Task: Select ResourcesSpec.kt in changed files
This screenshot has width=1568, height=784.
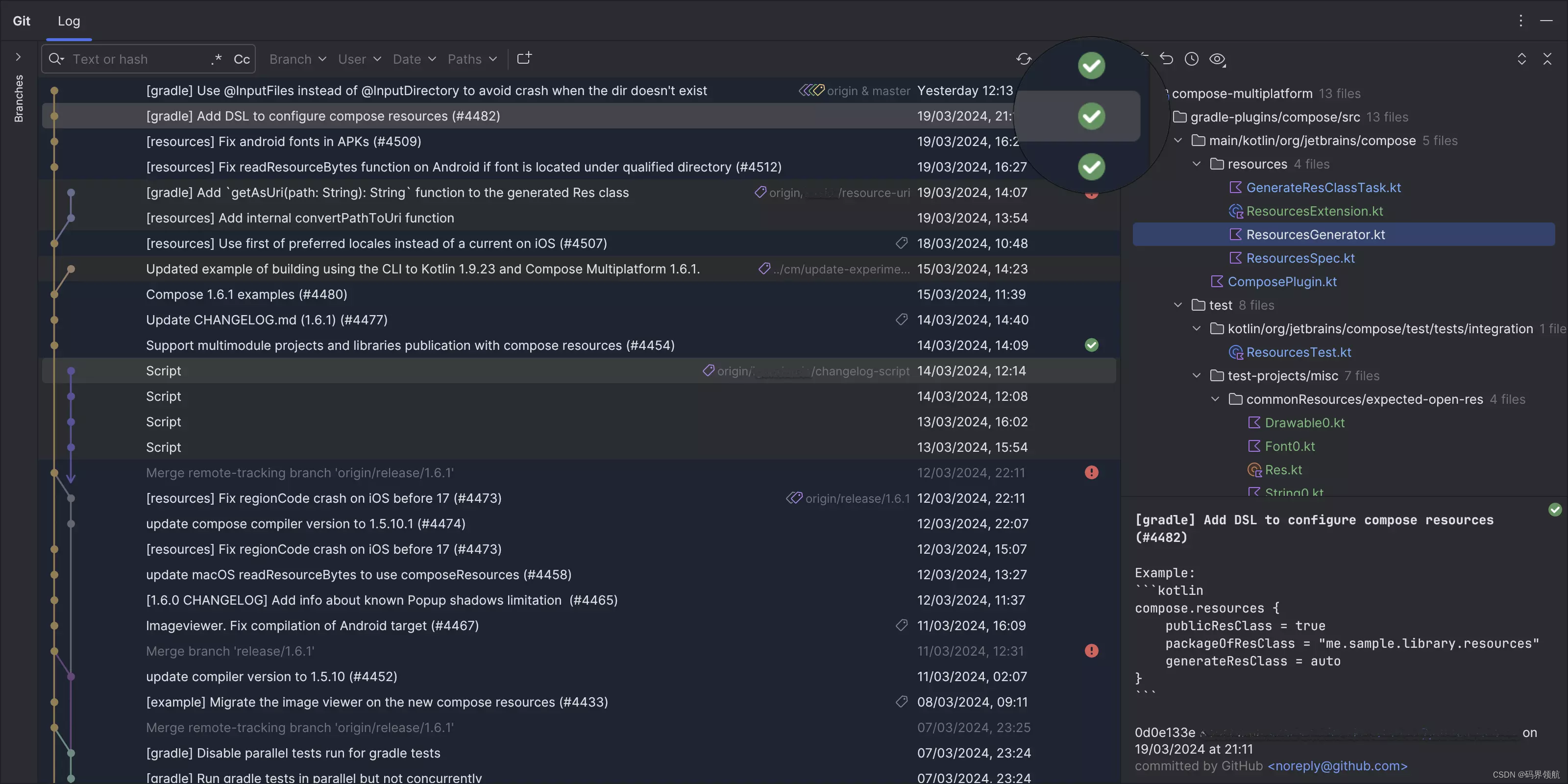Action: point(1300,258)
